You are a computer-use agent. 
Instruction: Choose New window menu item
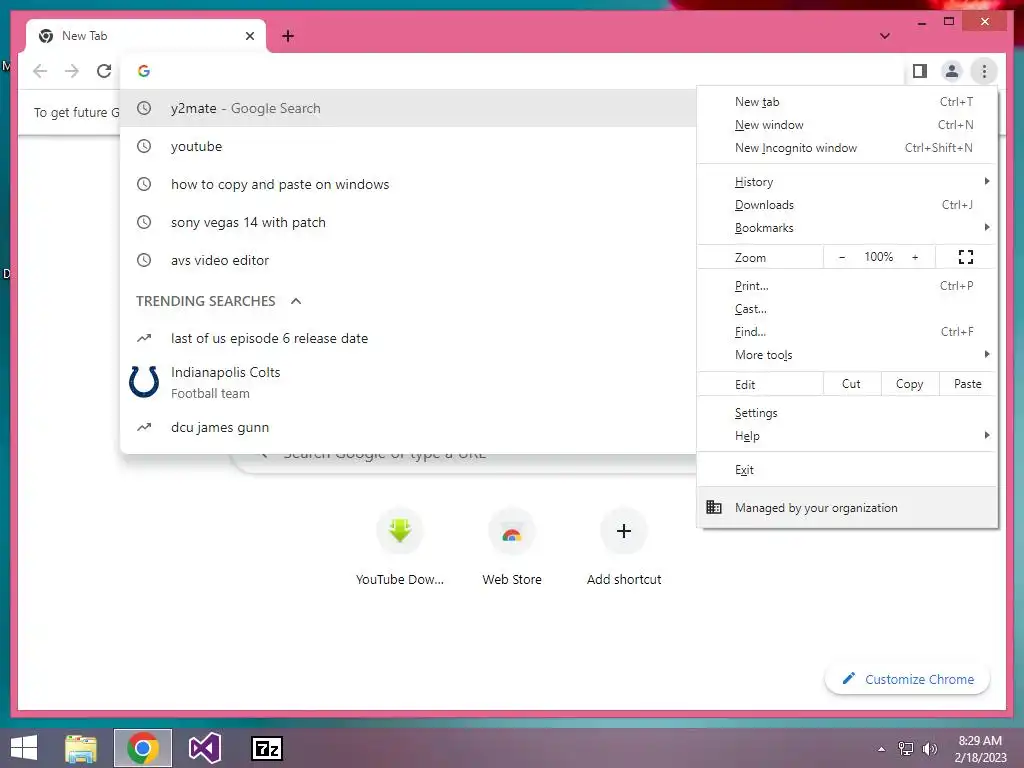click(848, 125)
